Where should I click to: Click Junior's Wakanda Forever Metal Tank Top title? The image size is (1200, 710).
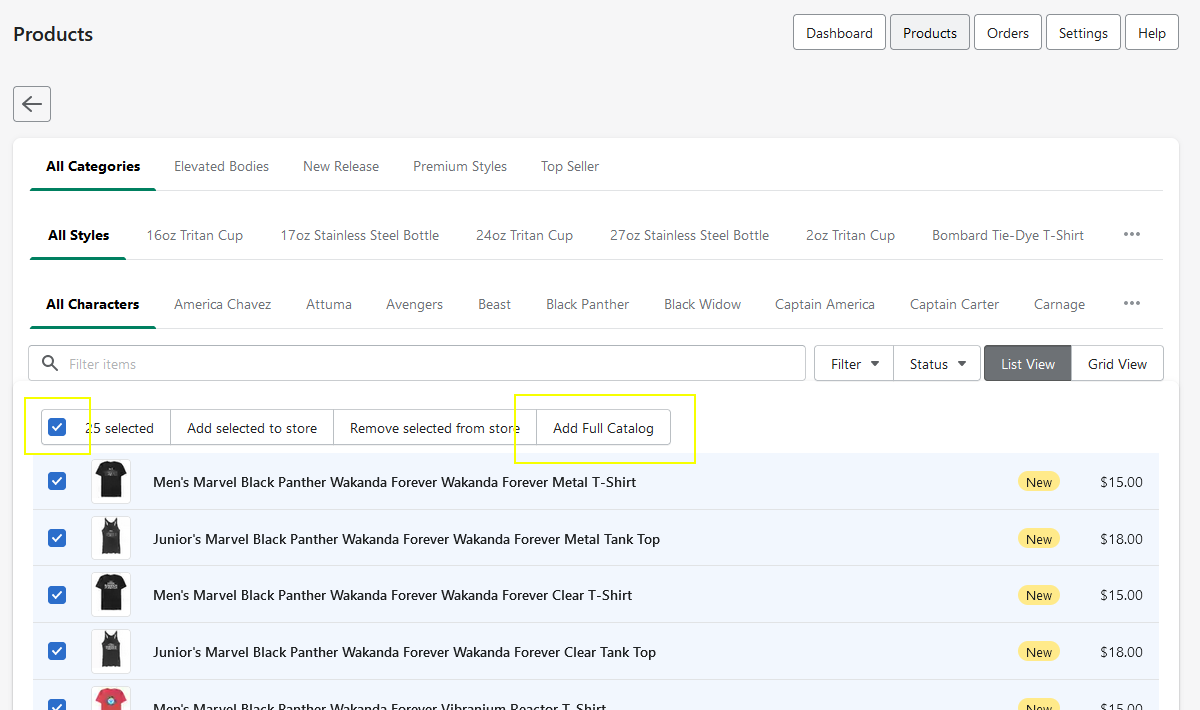[x=406, y=539]
